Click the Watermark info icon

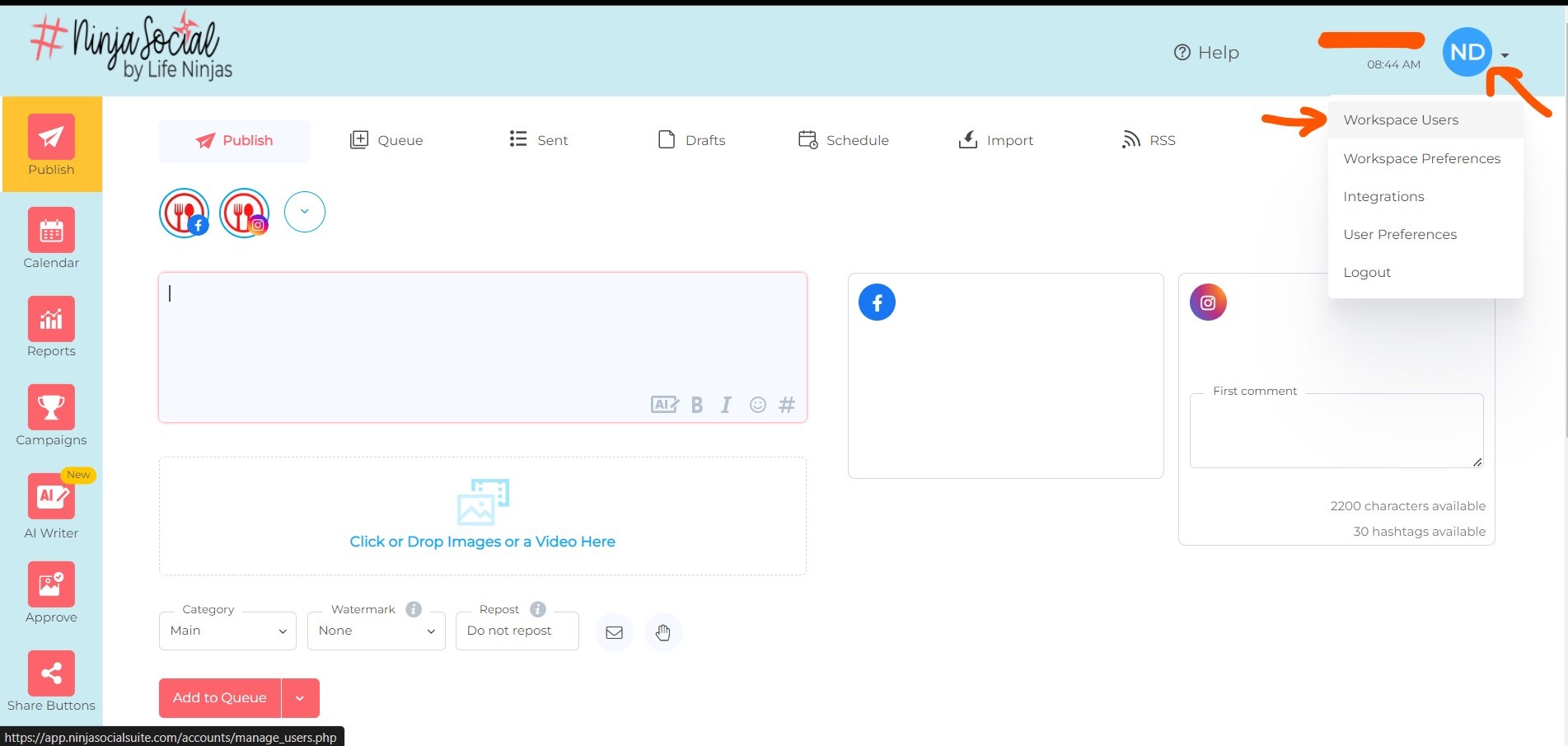(414, 609)
